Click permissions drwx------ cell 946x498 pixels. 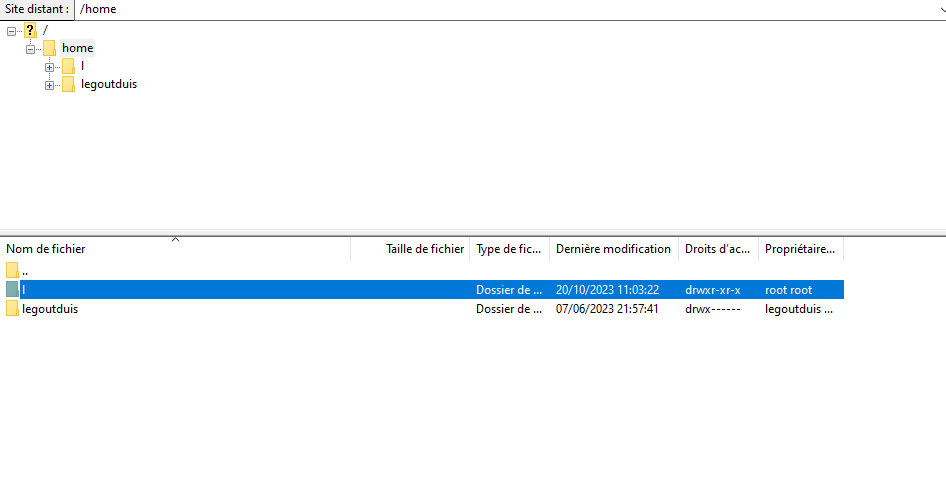click(713, 309)
